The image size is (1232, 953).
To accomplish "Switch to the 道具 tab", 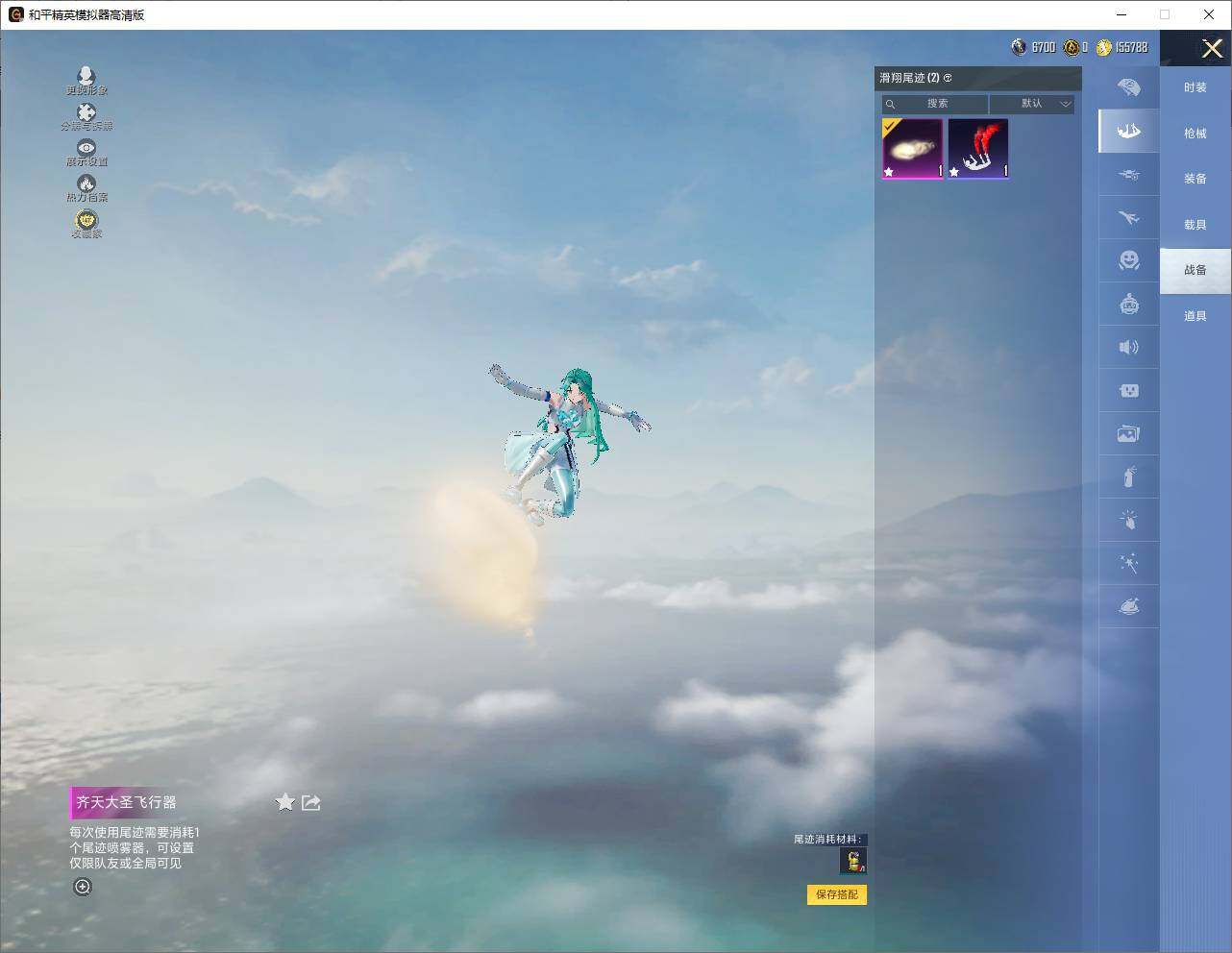I will tap(1195, 316).
